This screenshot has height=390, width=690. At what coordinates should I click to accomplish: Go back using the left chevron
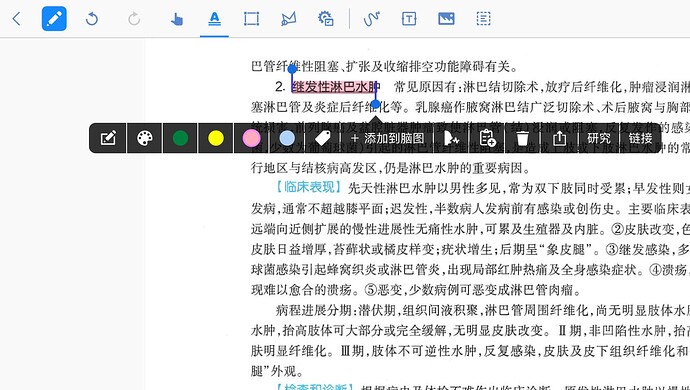click(x=17, y=19)
